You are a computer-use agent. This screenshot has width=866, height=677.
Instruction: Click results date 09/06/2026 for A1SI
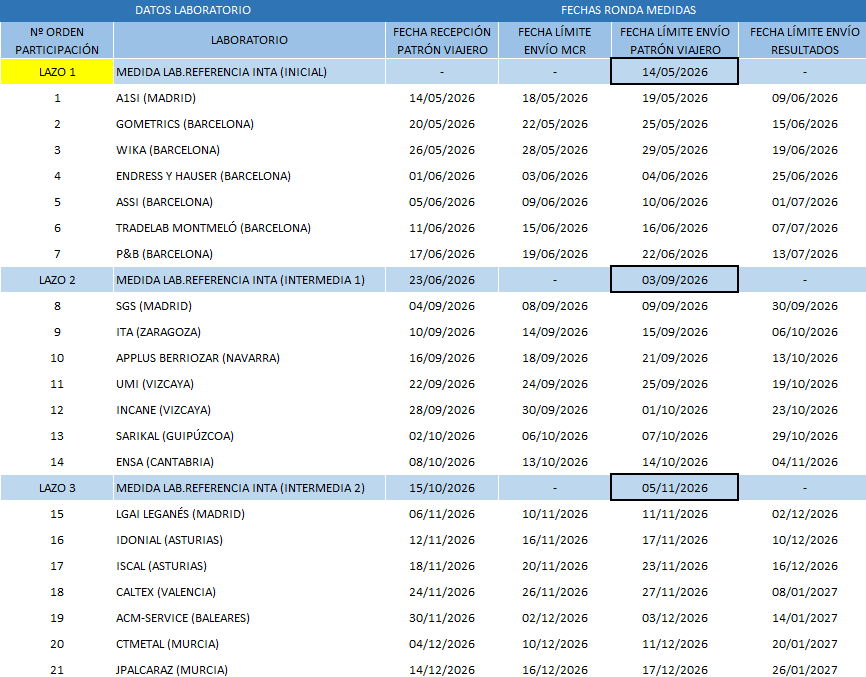[x=804, y=98]
